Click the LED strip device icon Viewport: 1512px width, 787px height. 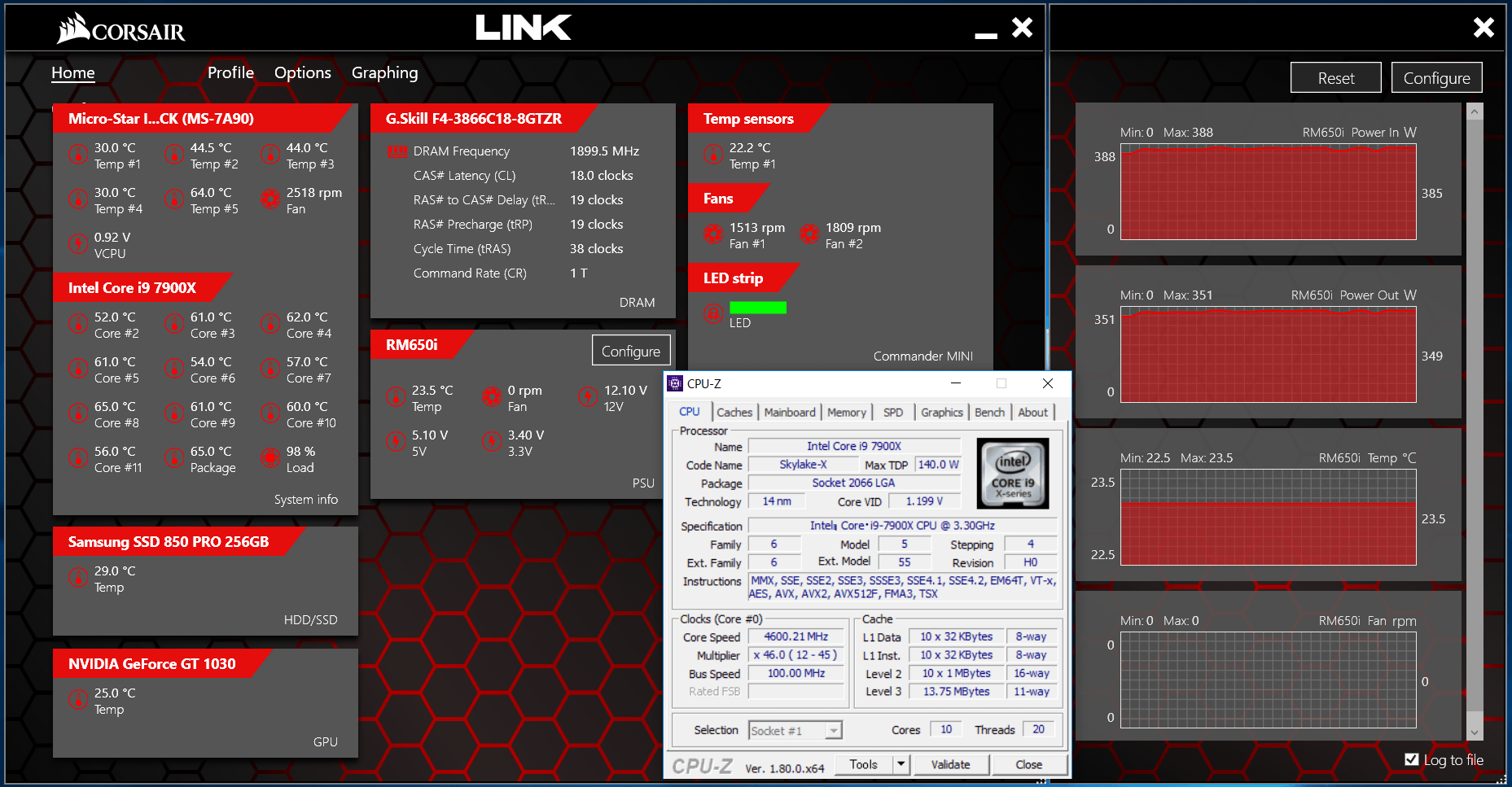click(x=712, y=313)
